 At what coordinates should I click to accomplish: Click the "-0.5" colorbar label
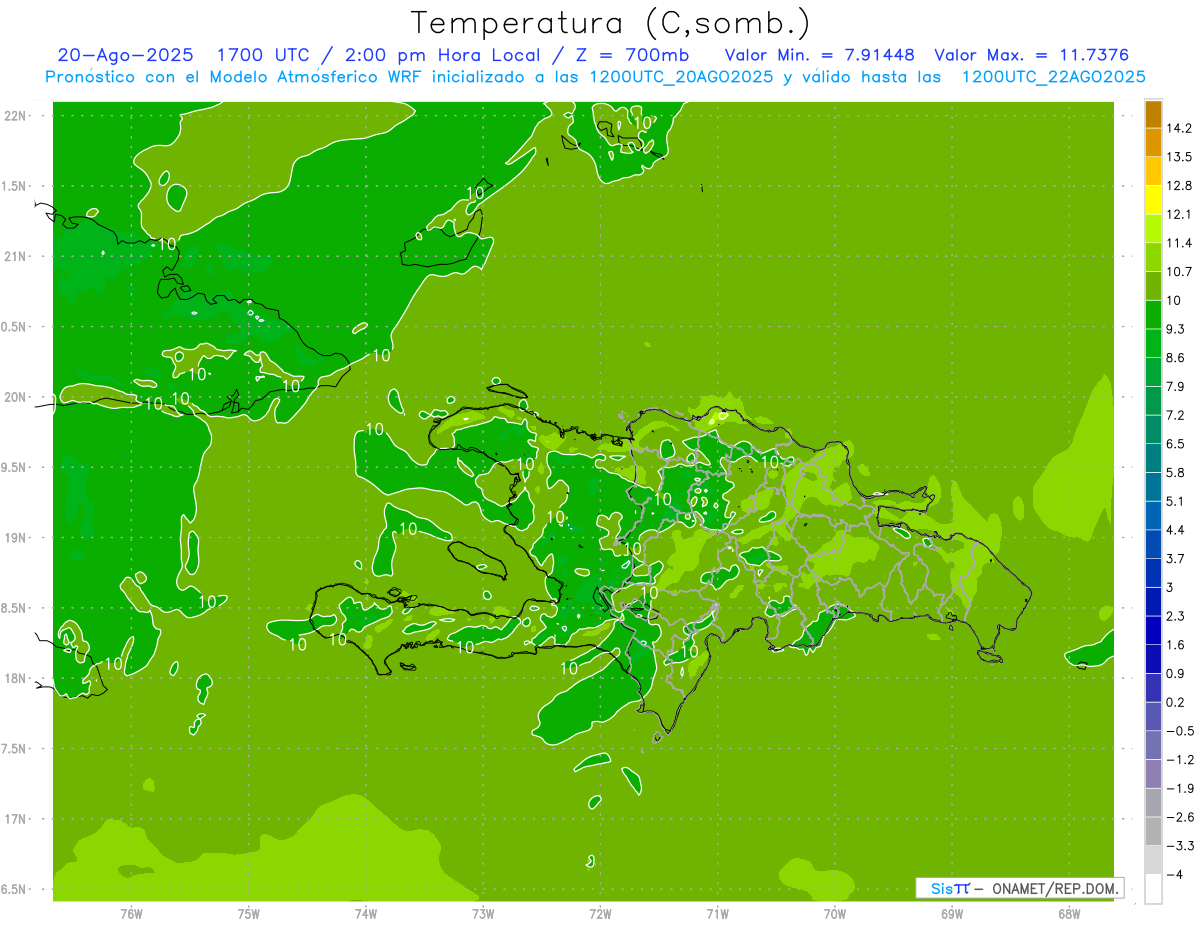[1179, 731]
